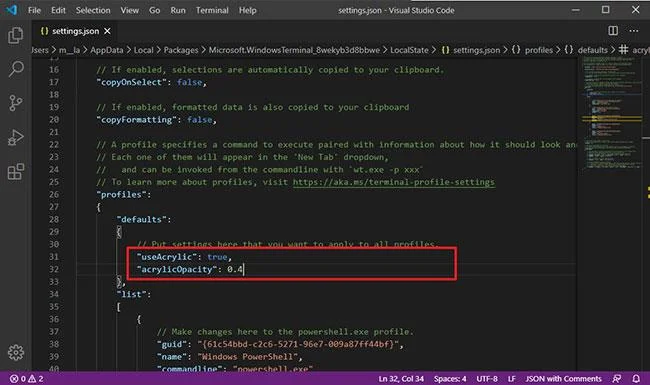650x385 pixels.
Task: Click the Local breadcrumb segment
Action: 143,50
